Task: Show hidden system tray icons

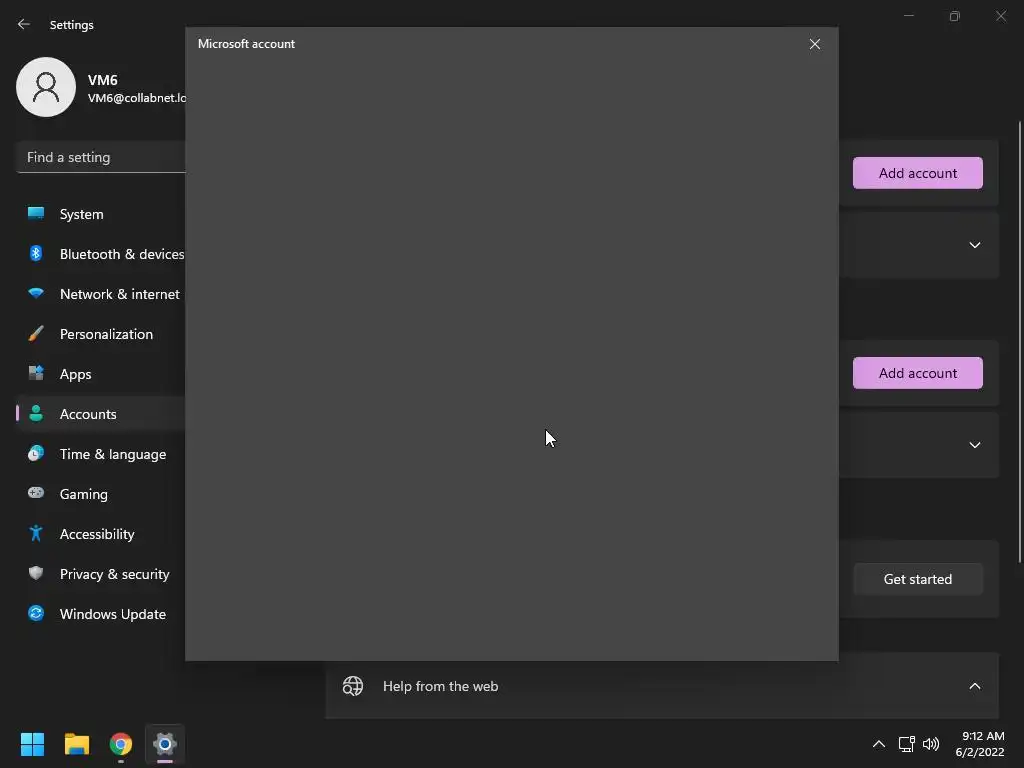Action: point(878,744)
